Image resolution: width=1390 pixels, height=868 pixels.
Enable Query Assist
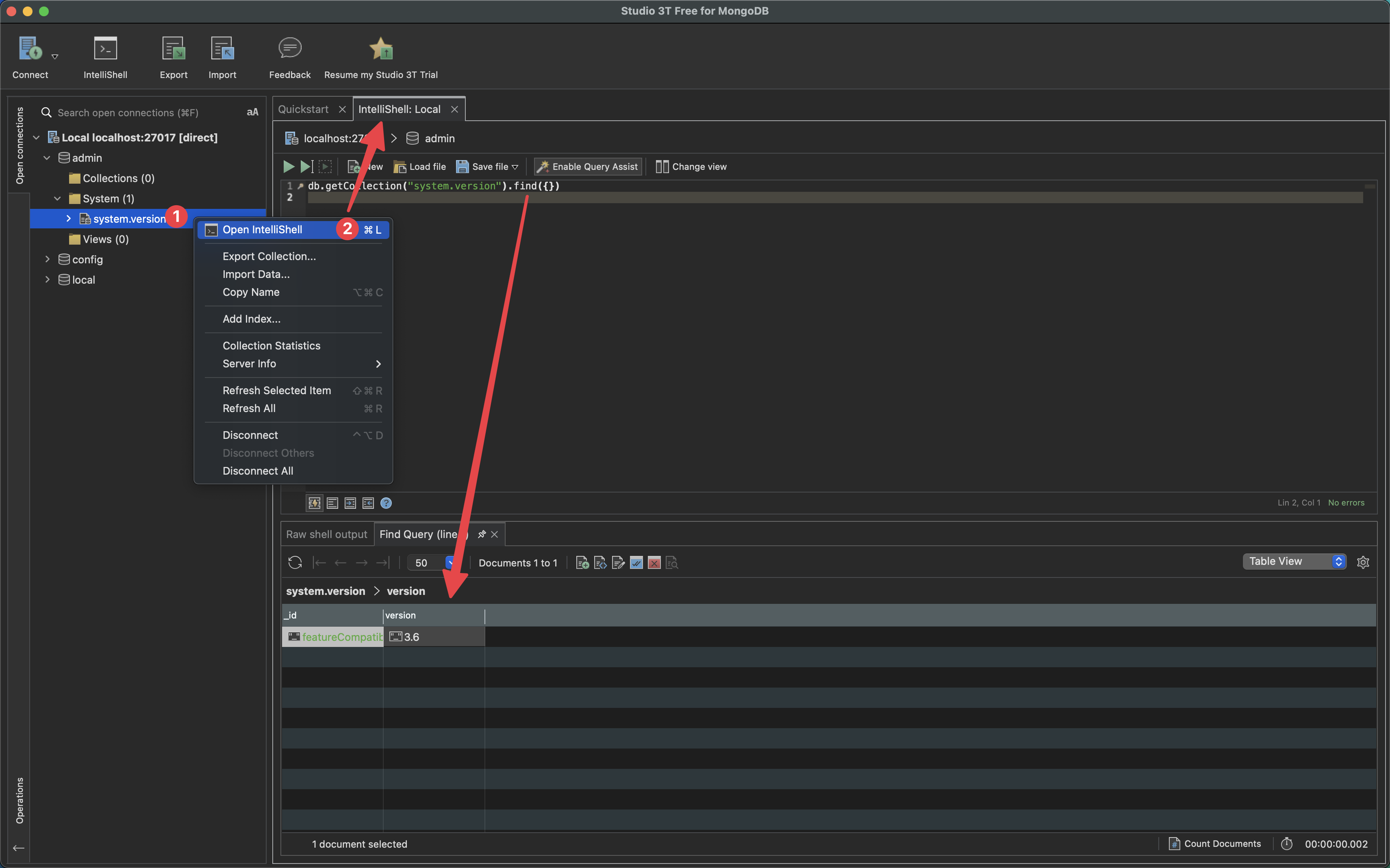pos(588,167)
